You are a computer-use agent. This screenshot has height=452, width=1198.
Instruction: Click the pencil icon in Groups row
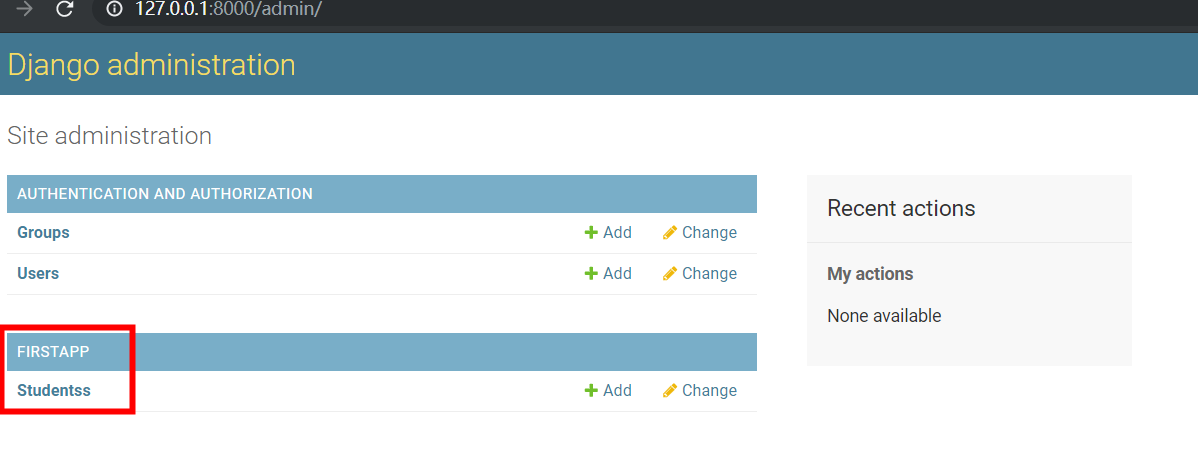click(x=670, y=232)
